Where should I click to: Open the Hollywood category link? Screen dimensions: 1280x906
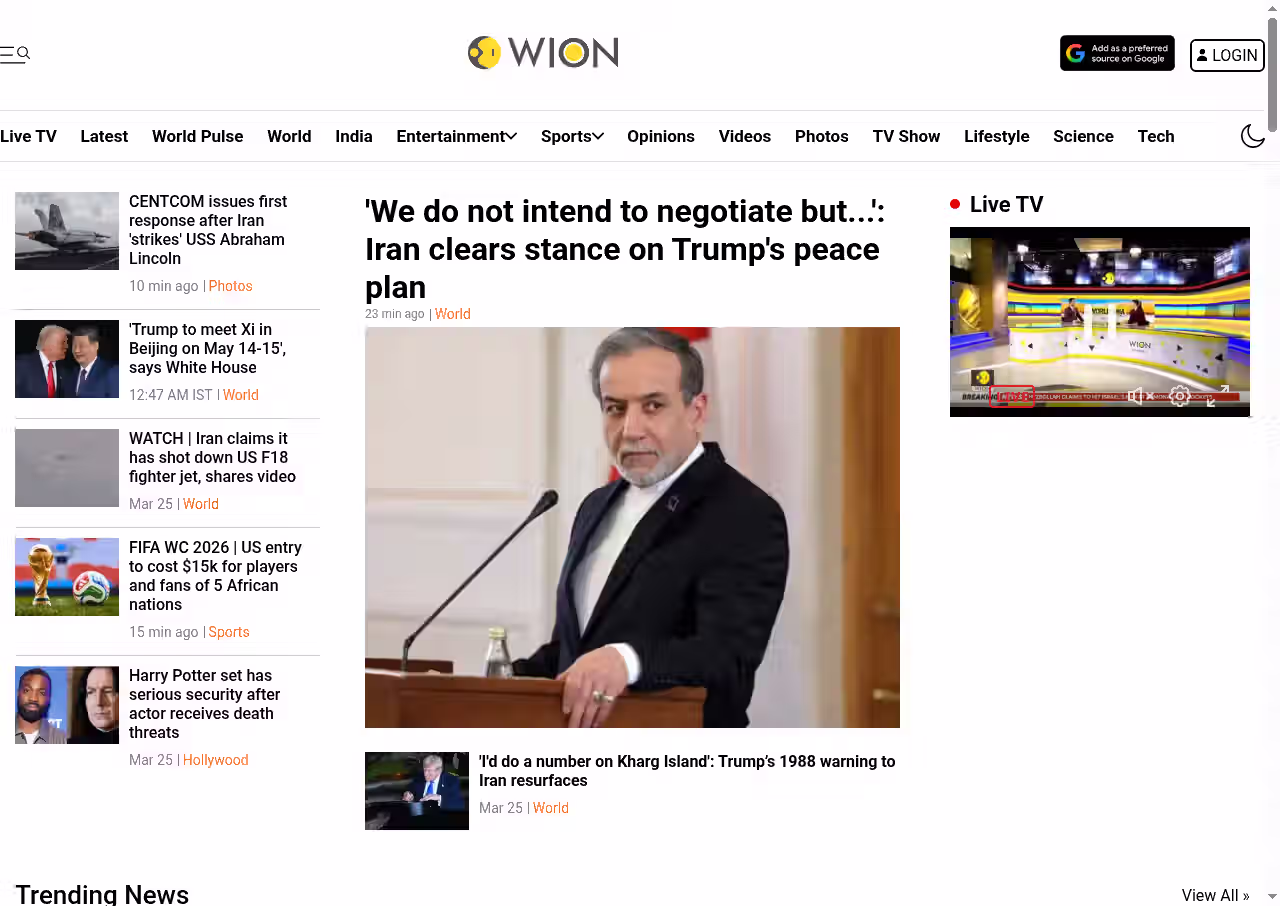point(215,760)
